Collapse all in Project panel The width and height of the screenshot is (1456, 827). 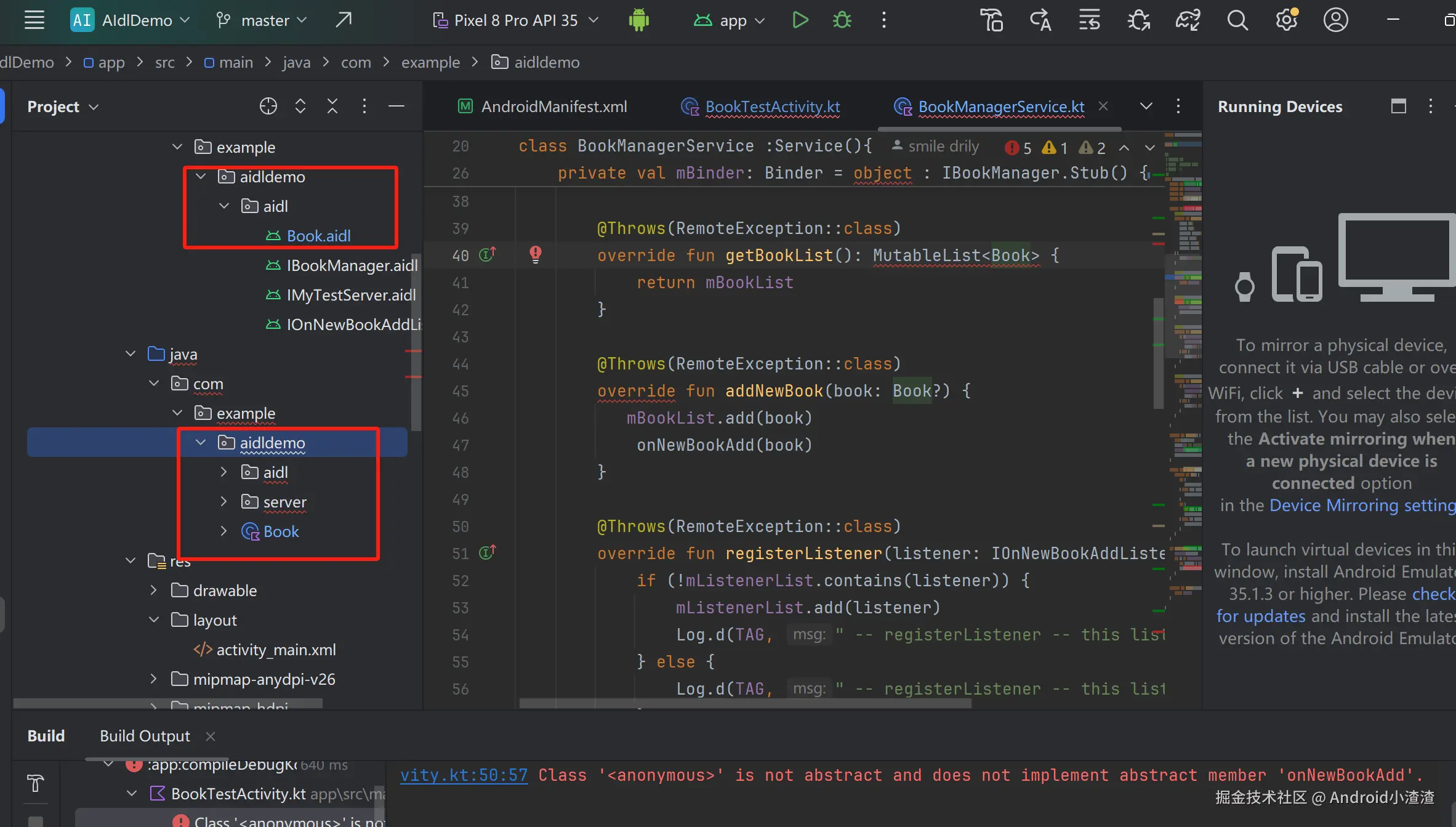332,107
